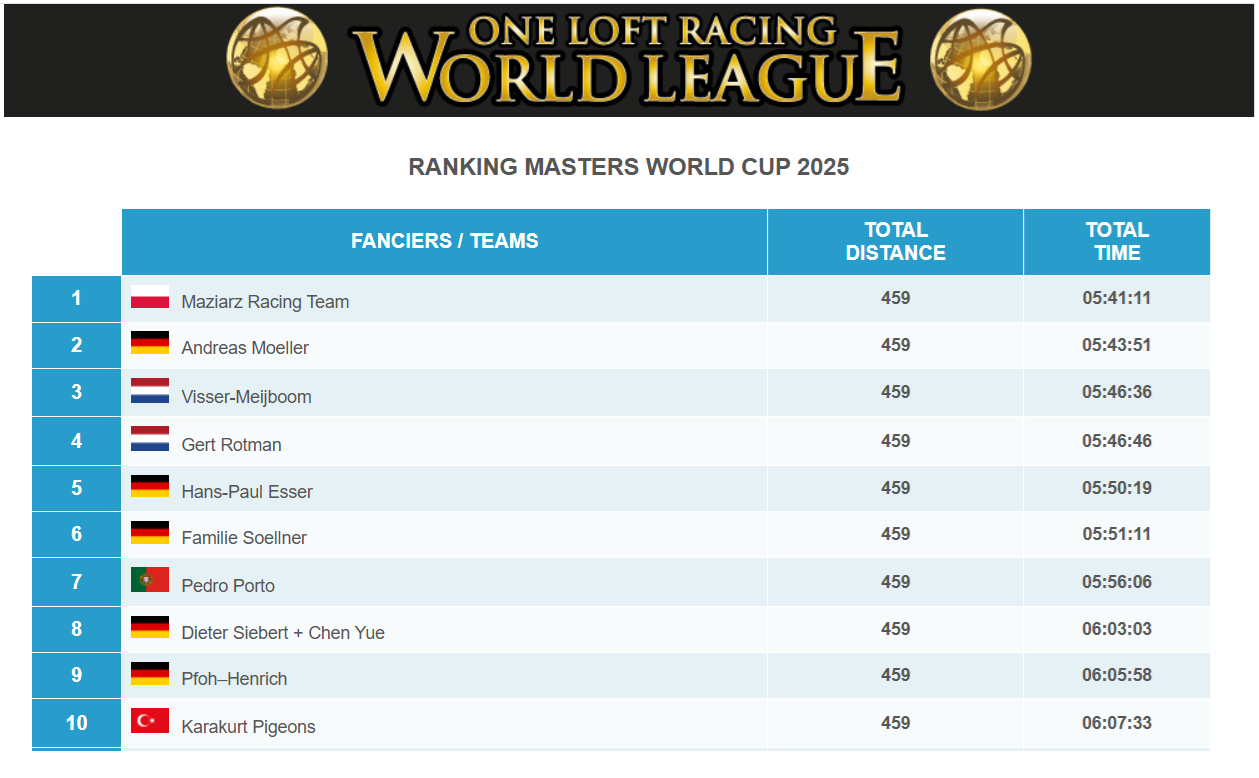
Task: Select the name Familie Soellner
Action: coord(244,538)
